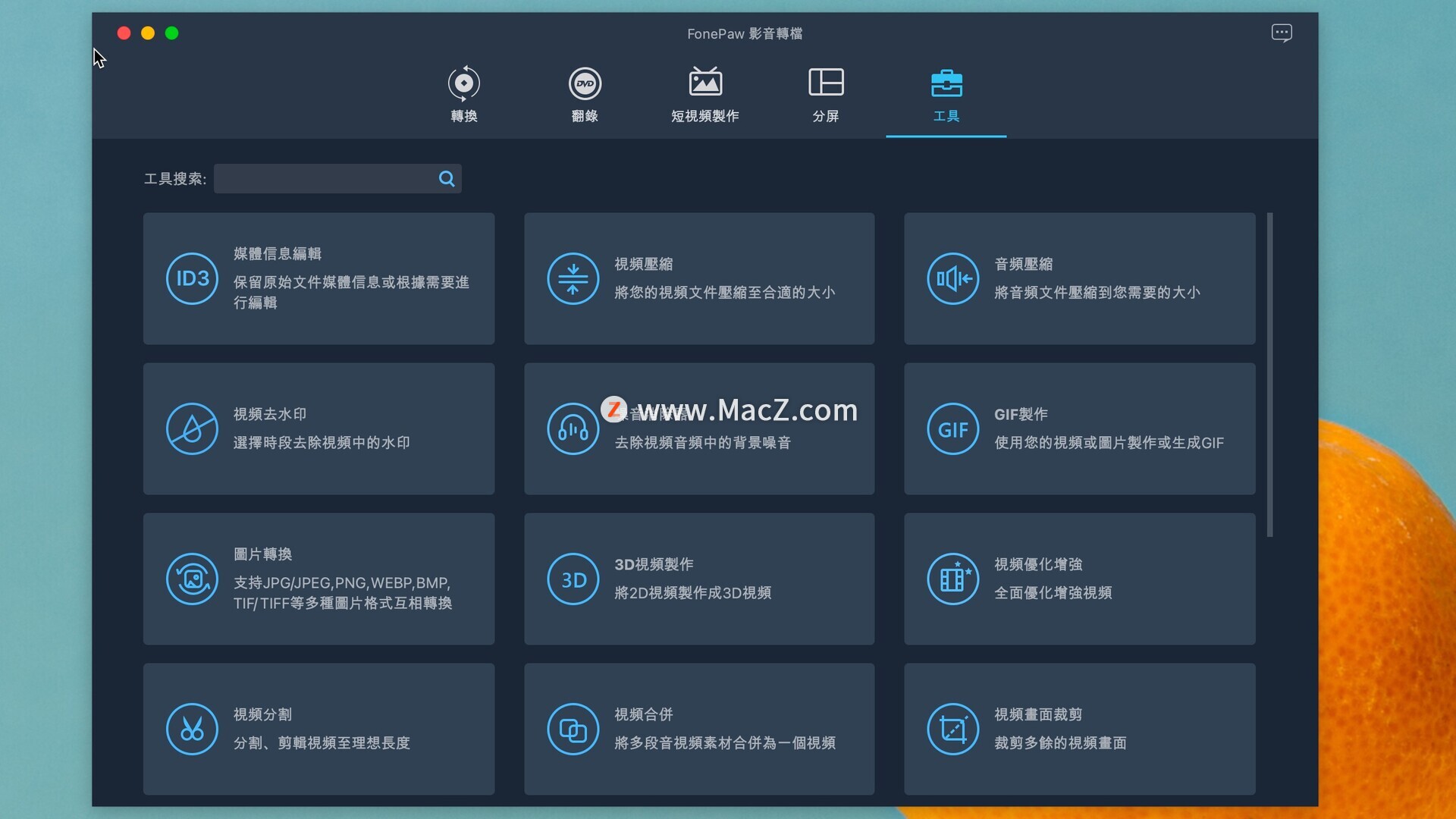Click the GIF製作 icon
1456x819 pixels.
[x=953, y=428]
